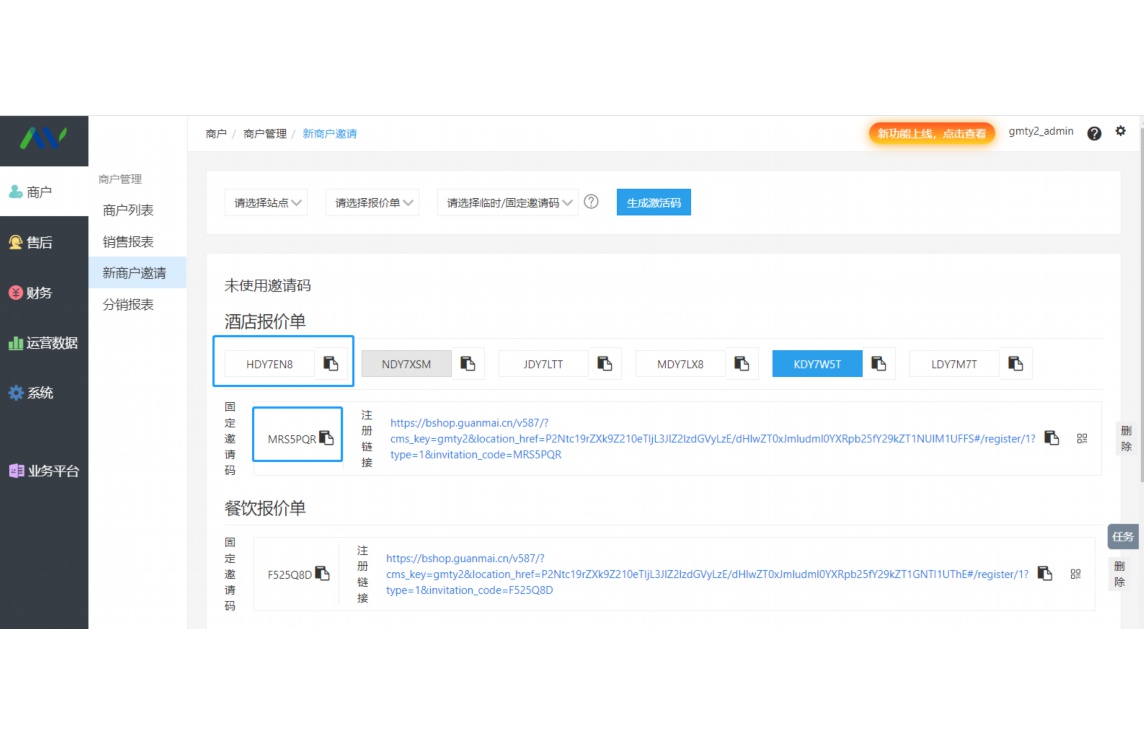
Task: Show QR code for catering registration link
Action: (x=1076, y=574)
